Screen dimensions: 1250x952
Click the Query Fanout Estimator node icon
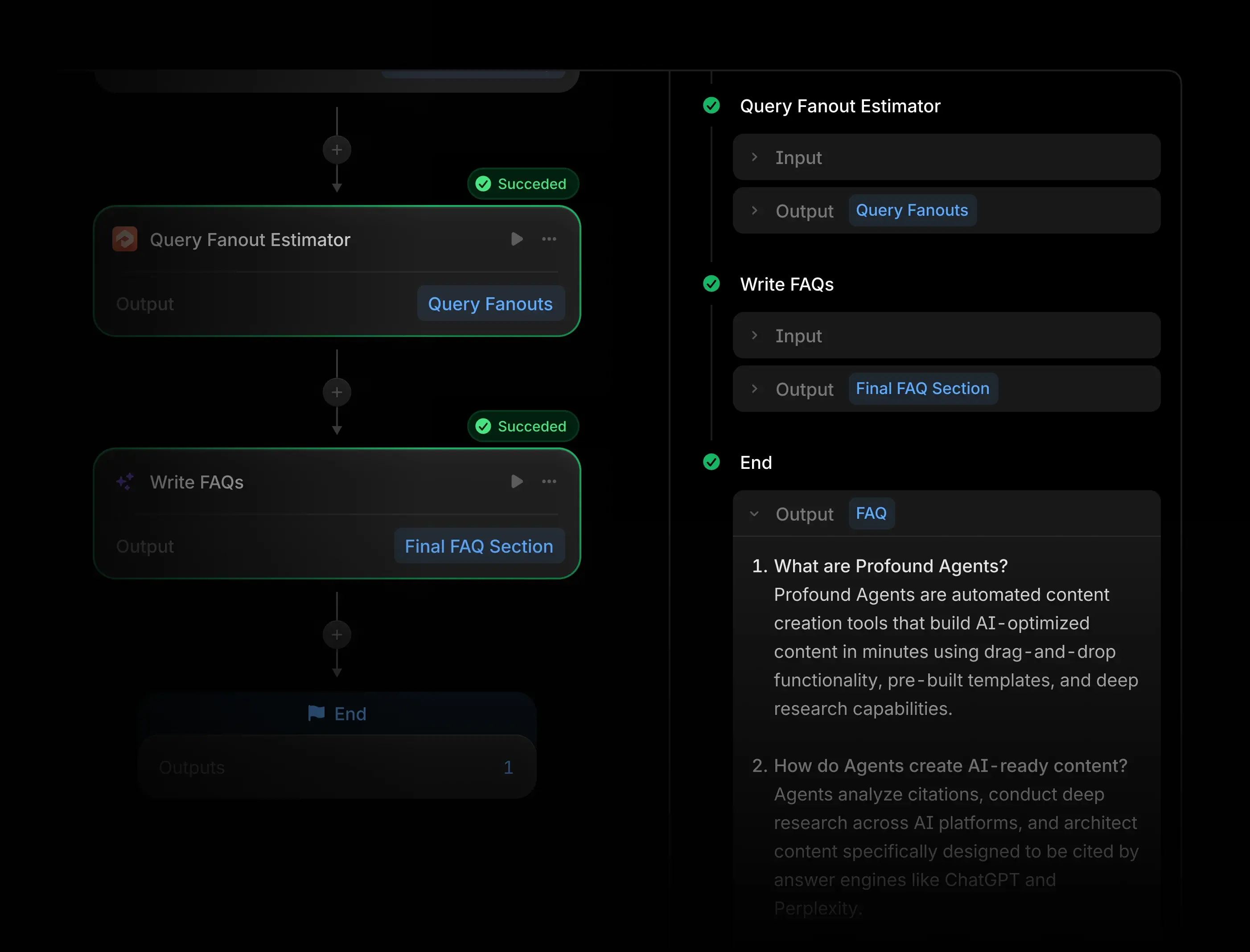(125, 239)
